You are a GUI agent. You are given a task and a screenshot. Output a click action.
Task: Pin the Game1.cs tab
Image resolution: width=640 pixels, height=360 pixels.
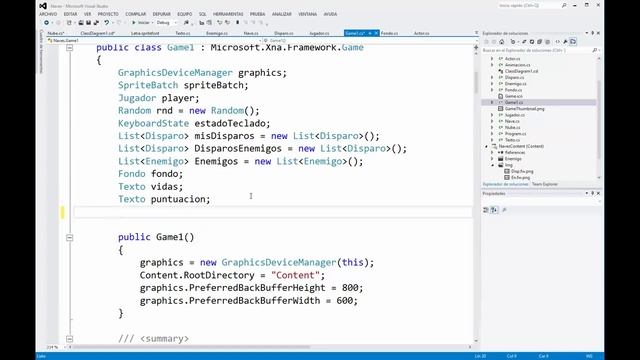point(370,33)
